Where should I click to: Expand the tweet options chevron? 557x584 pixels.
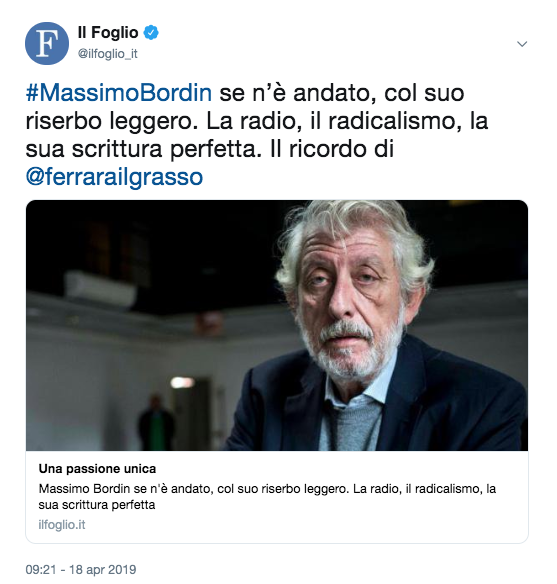pyautogui.click(x=522, y=44)
